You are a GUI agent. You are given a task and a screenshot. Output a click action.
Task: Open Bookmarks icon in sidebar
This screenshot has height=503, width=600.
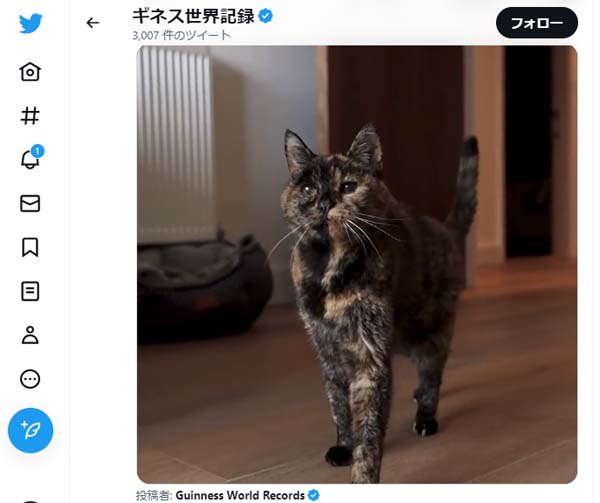tap(30, 247)
